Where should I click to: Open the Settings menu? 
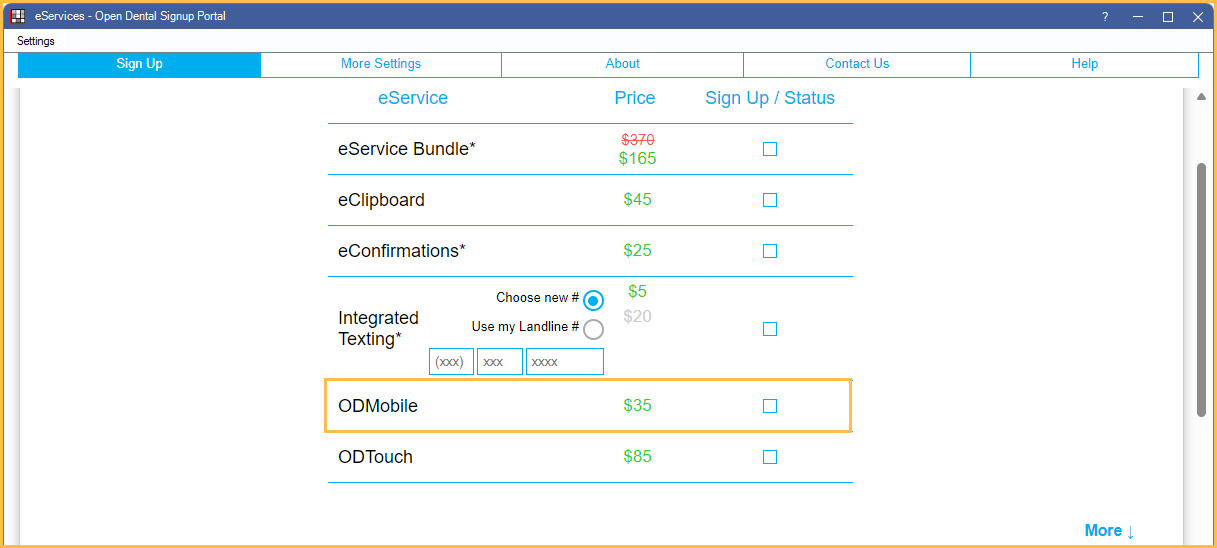click(x=36, y=41)
